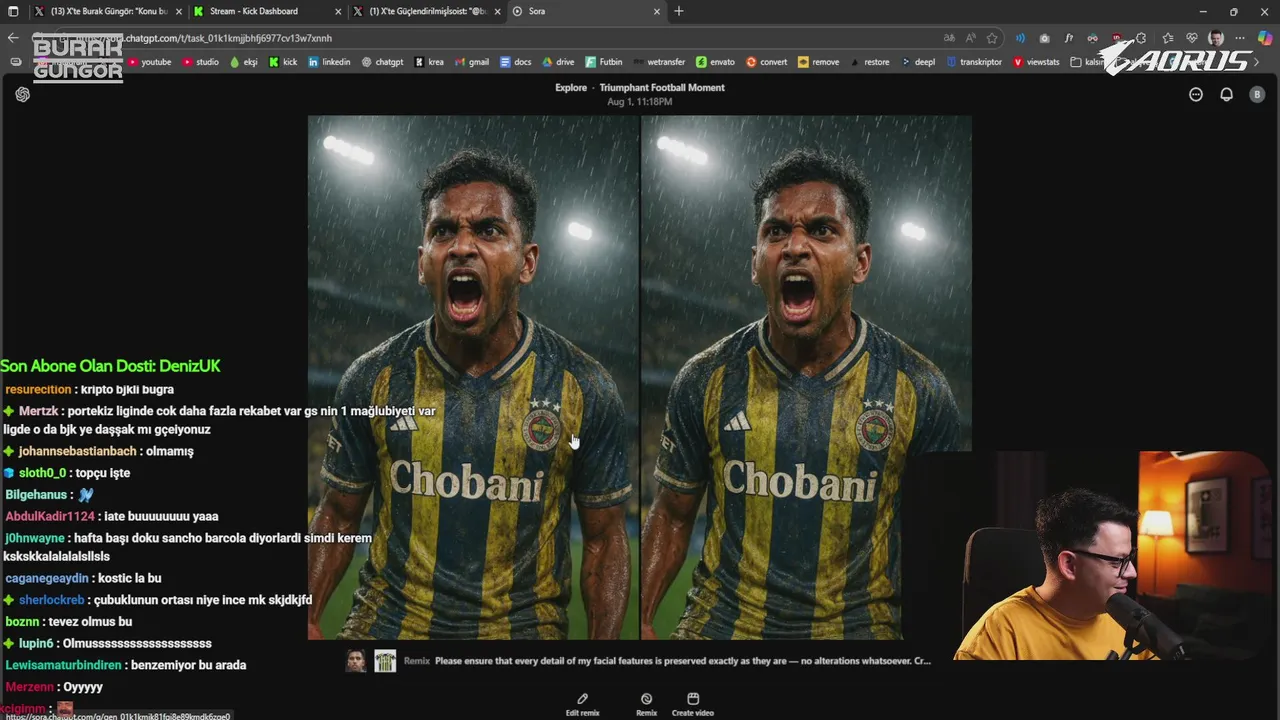The image size is (1280, 720).
Task: Open the kick bookmark
Action: (283, 62)
